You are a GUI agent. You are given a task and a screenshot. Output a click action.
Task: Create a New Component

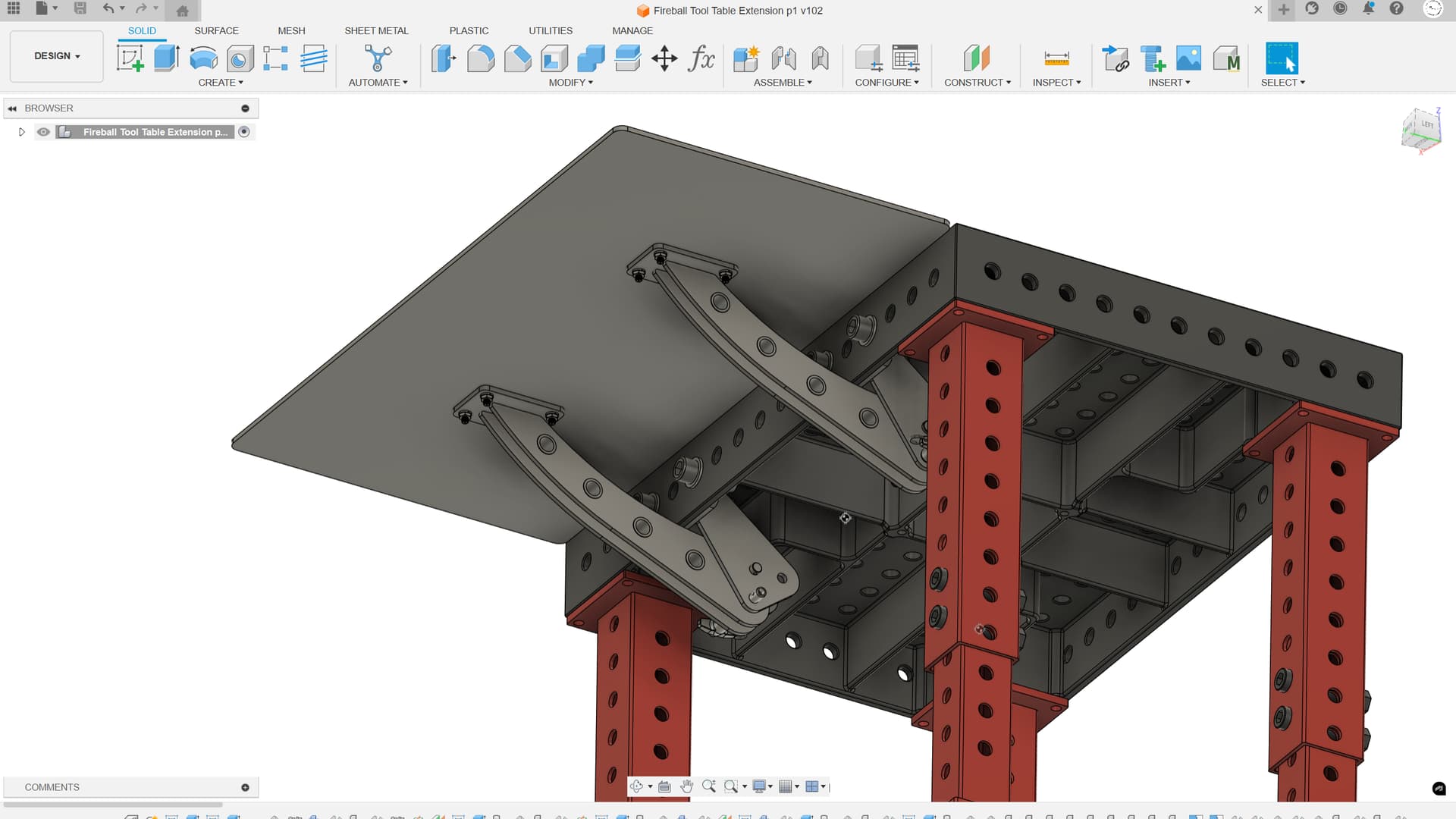click(x=746, y=58)
